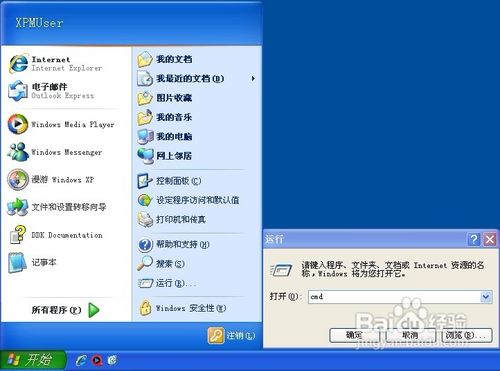Open the 网上邻居 network icon
The width and height of the screenshot is (500, 371).
tap(146, 156)
